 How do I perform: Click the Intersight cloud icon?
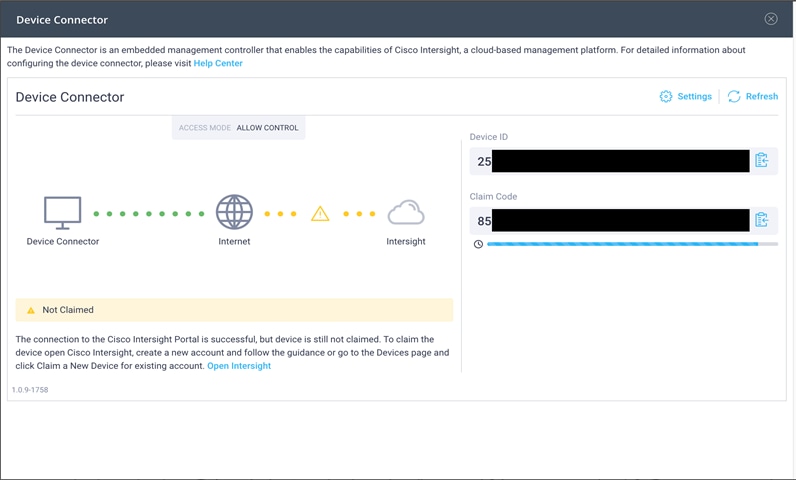(x=406, y=212)
